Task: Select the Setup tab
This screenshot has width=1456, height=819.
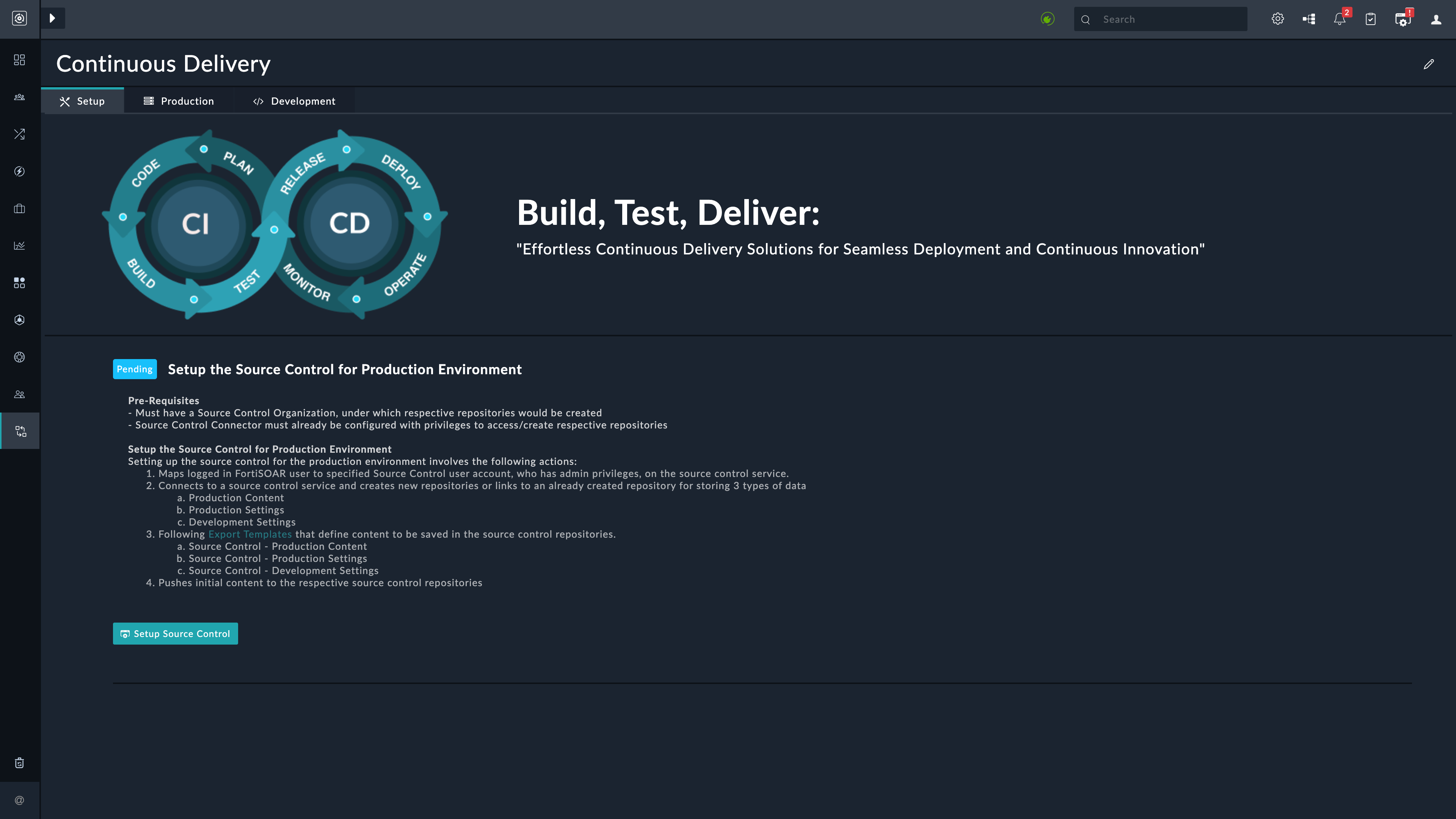Action: pyautogui.click(x=83, y=101)
